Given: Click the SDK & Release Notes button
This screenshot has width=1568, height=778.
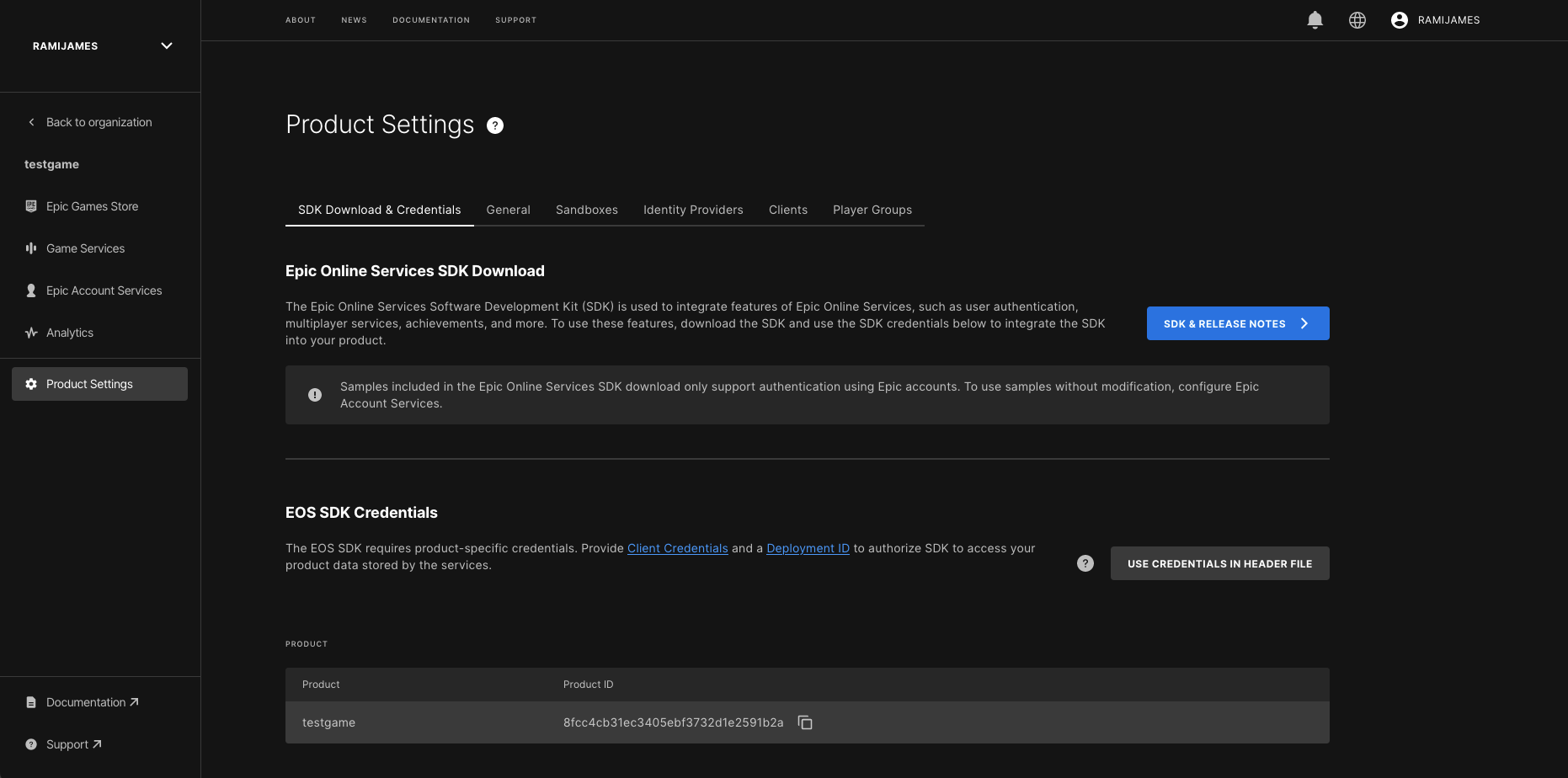Looking at the screenshot, I should (x=1238, y=323).
